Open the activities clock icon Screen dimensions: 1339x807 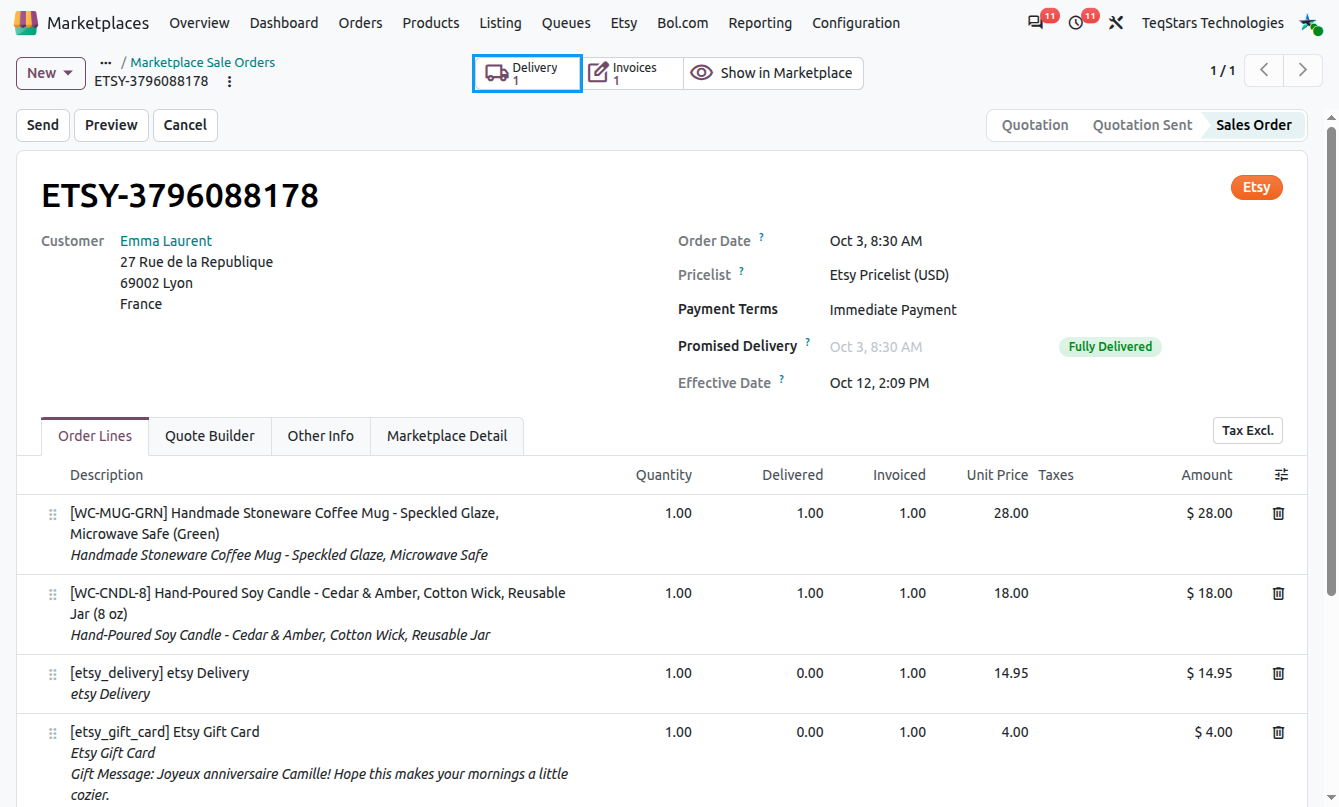click(1076, 22)
